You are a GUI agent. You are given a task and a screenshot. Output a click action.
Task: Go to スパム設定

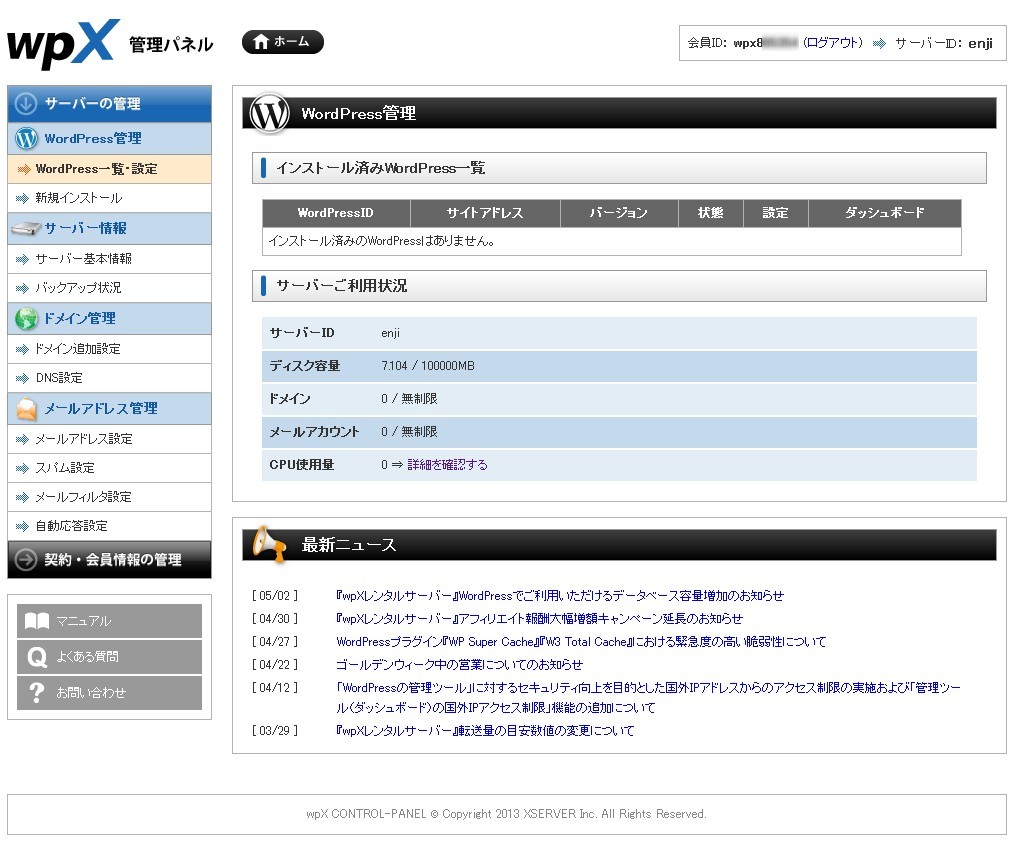click(x=110, y=468)
